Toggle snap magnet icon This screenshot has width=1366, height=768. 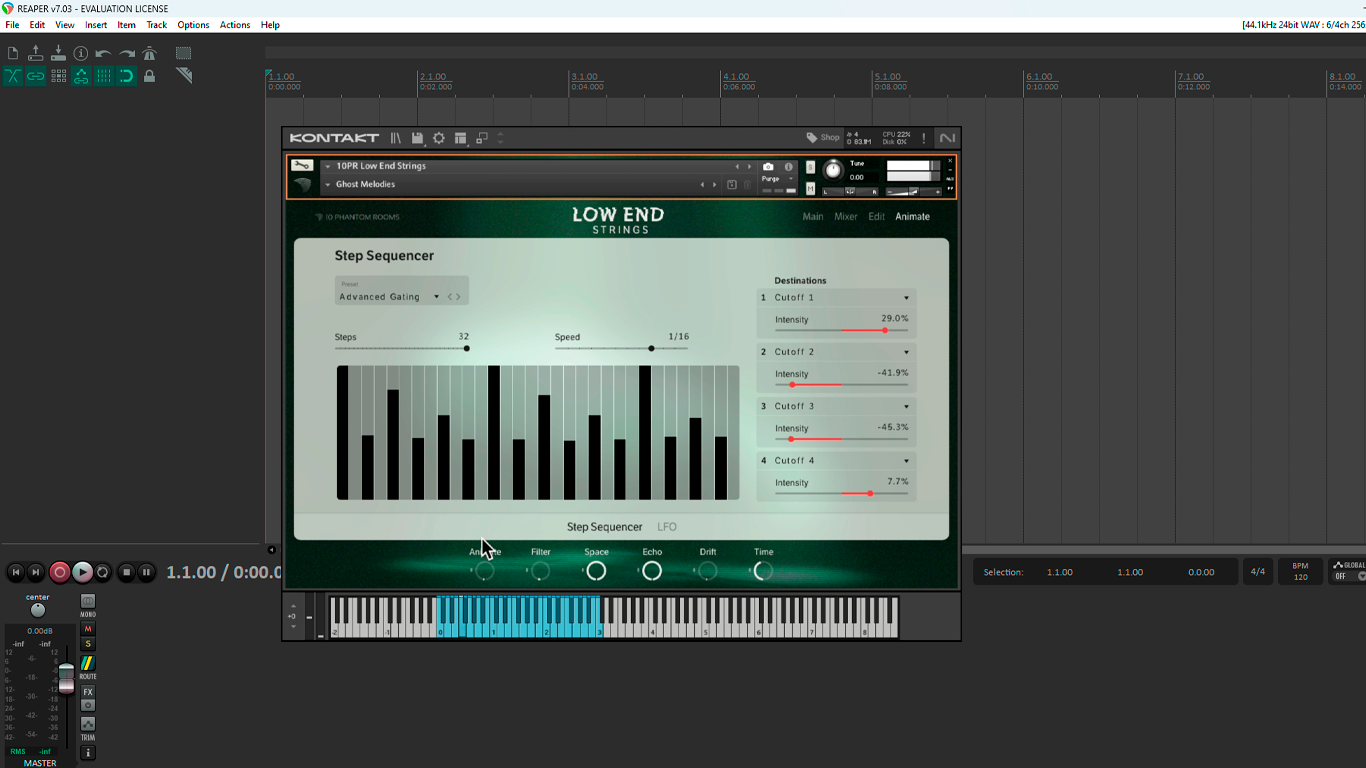(127, 76)
